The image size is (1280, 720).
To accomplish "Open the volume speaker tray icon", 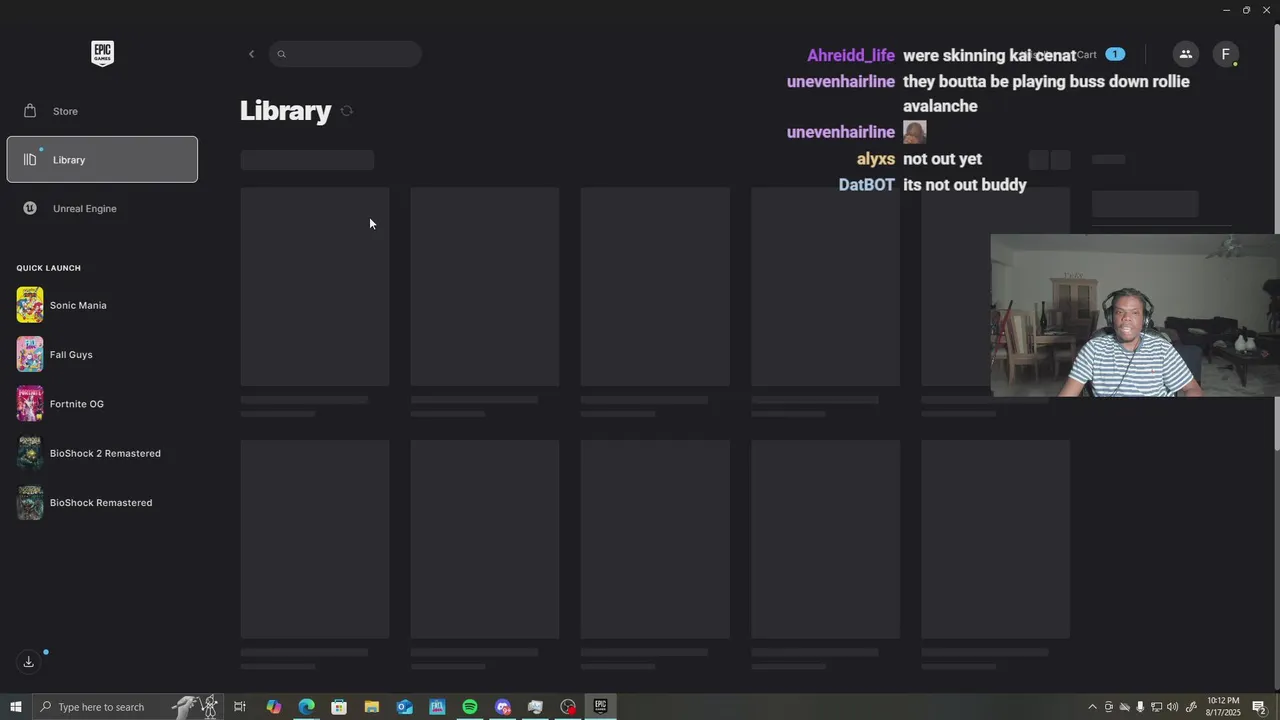I will 1172,707.
